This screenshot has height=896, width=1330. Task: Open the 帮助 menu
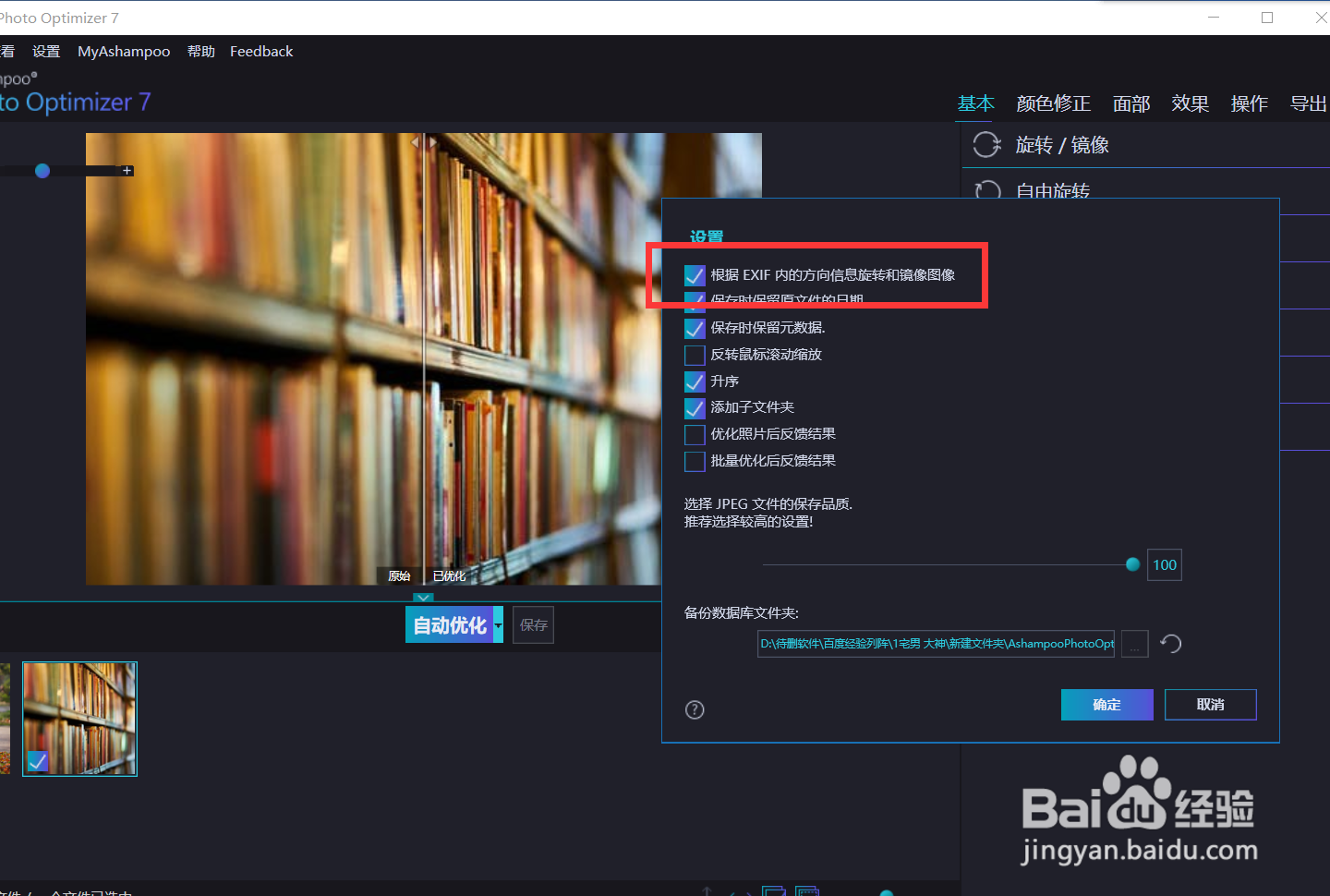click(x=200, y=51)
